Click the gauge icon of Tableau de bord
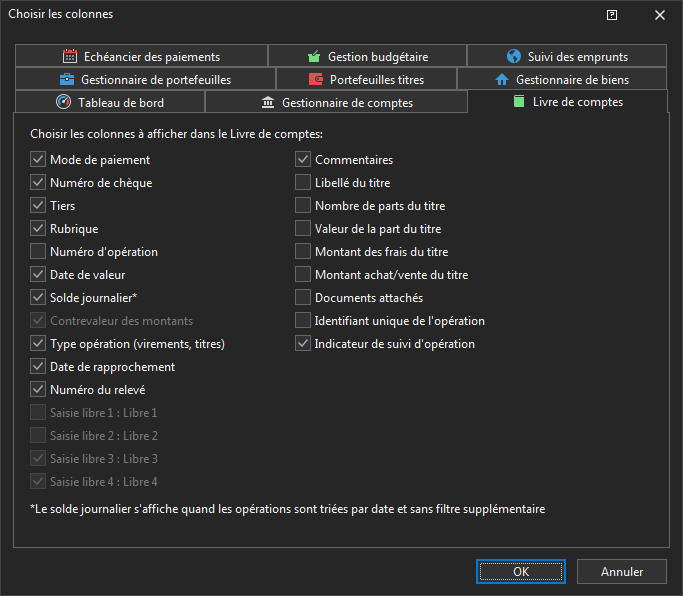Viewport: 683px width, 596px height. pos(64,102)
